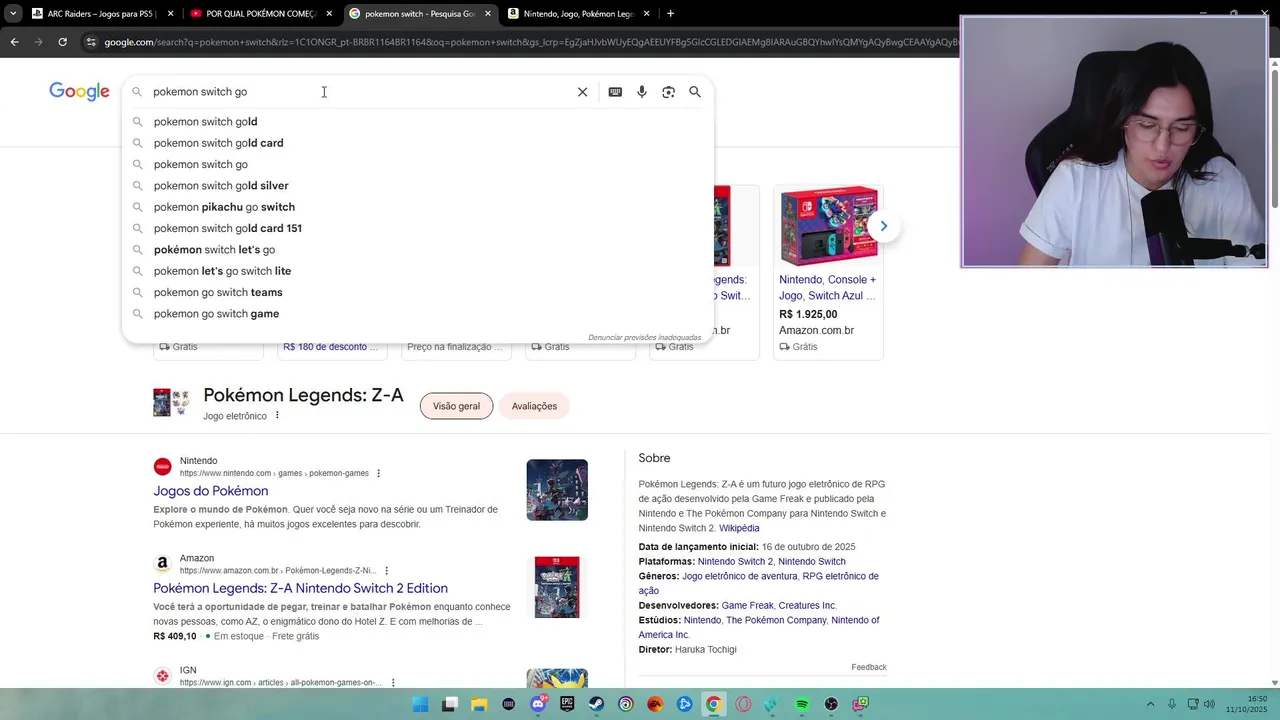Open Windows Start menu

coord(420,704)
